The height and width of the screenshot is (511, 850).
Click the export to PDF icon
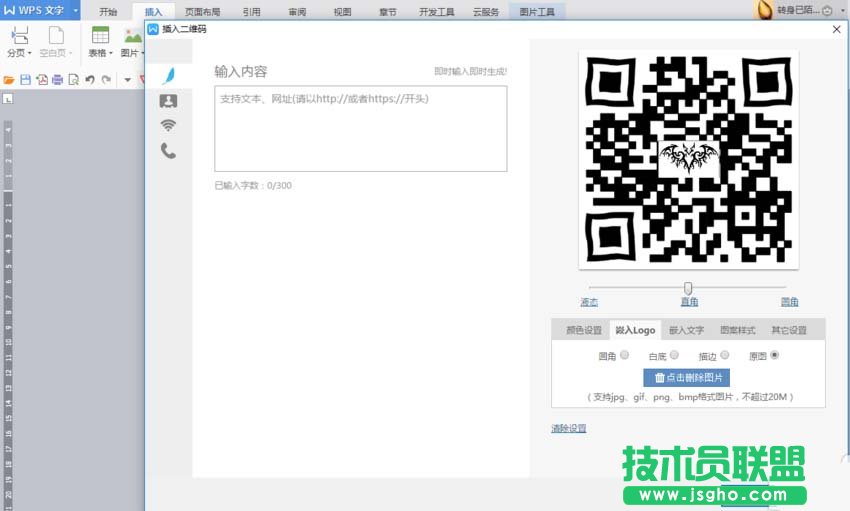coord(41,80)
